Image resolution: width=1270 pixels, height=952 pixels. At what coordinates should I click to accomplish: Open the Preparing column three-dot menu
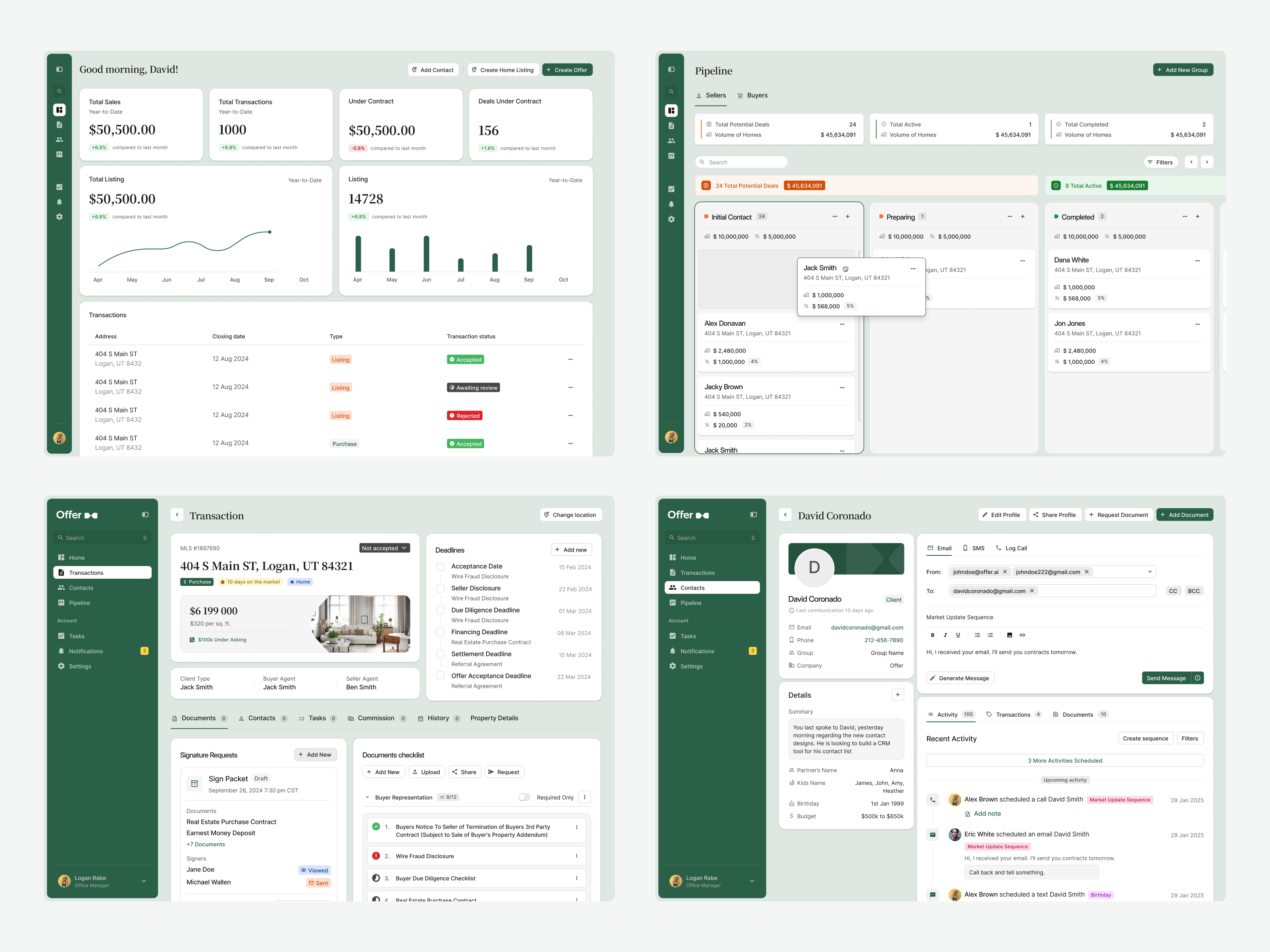coord(1010,216)
